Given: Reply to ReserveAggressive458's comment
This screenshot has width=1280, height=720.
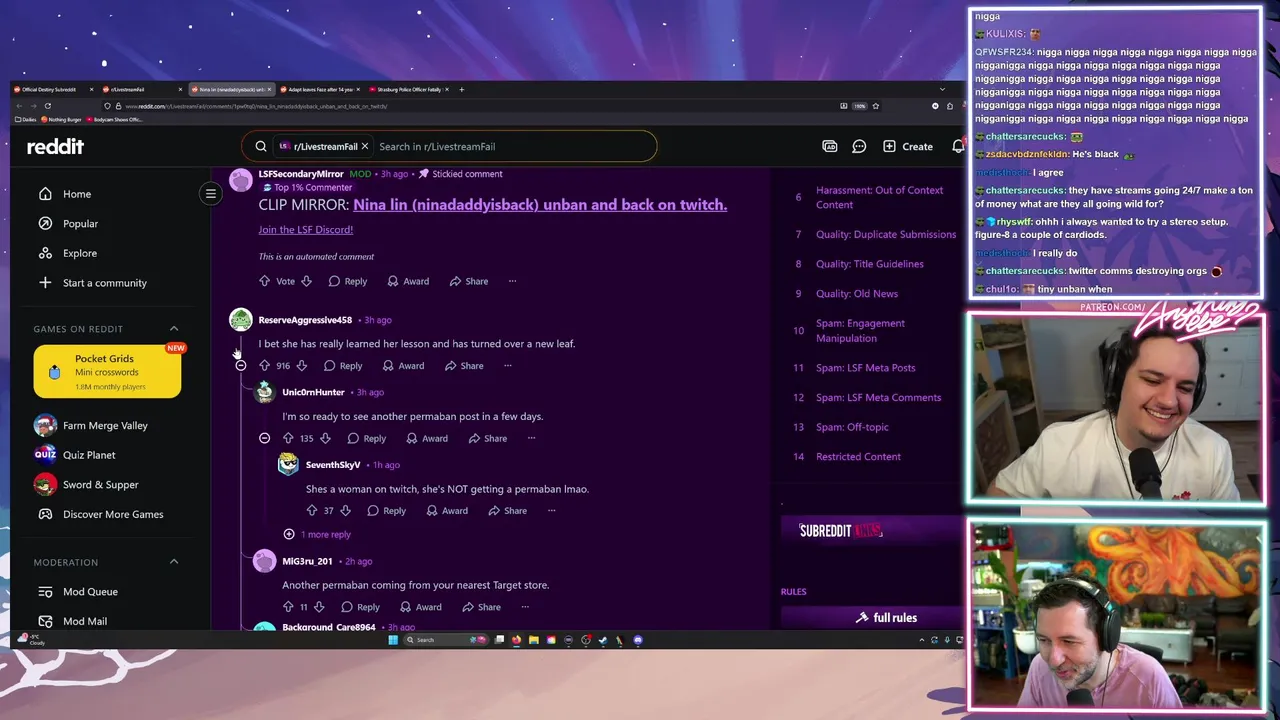Looking at the screenshot, I should (x=342, y=366).
